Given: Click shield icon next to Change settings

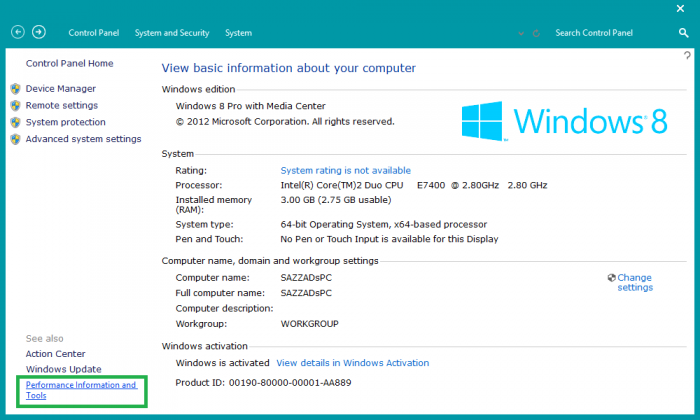Looking at the screenshot, I should (611, 277).
